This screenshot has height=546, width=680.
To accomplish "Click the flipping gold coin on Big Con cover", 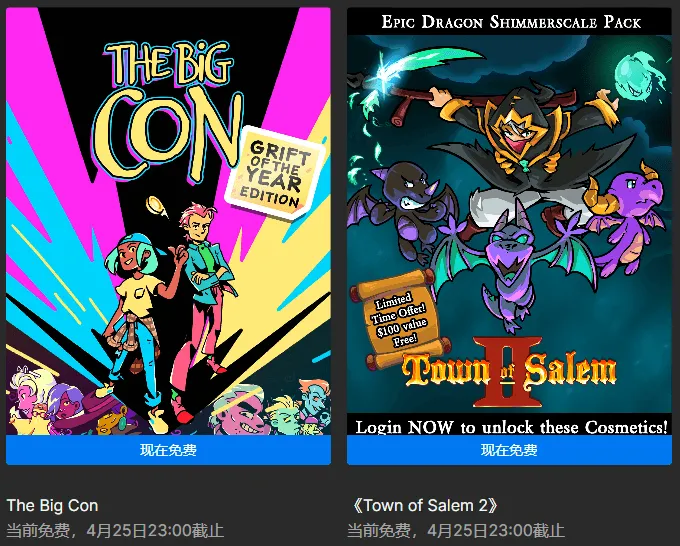I will (156, 206).
